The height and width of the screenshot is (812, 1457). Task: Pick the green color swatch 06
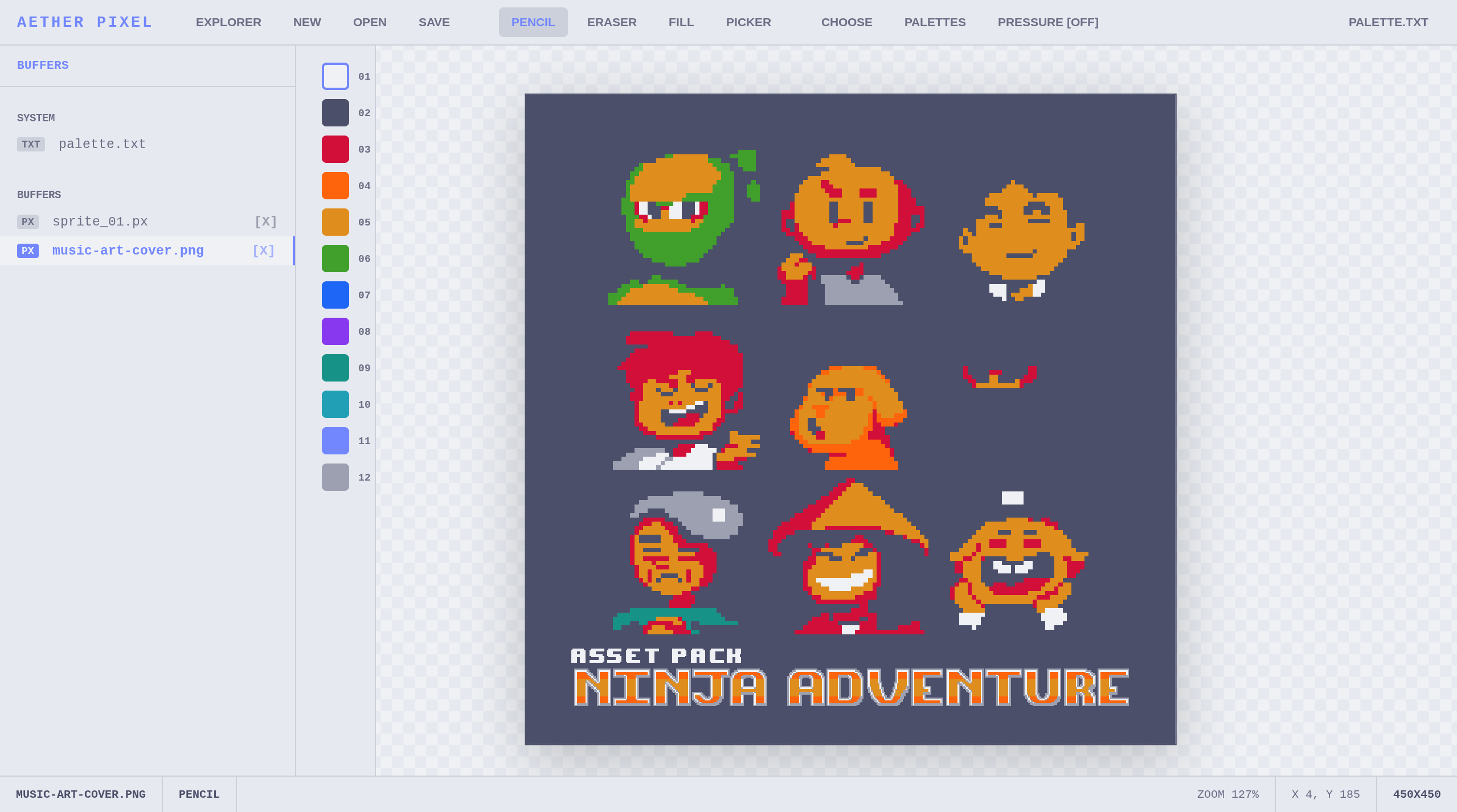click(335, 259)
